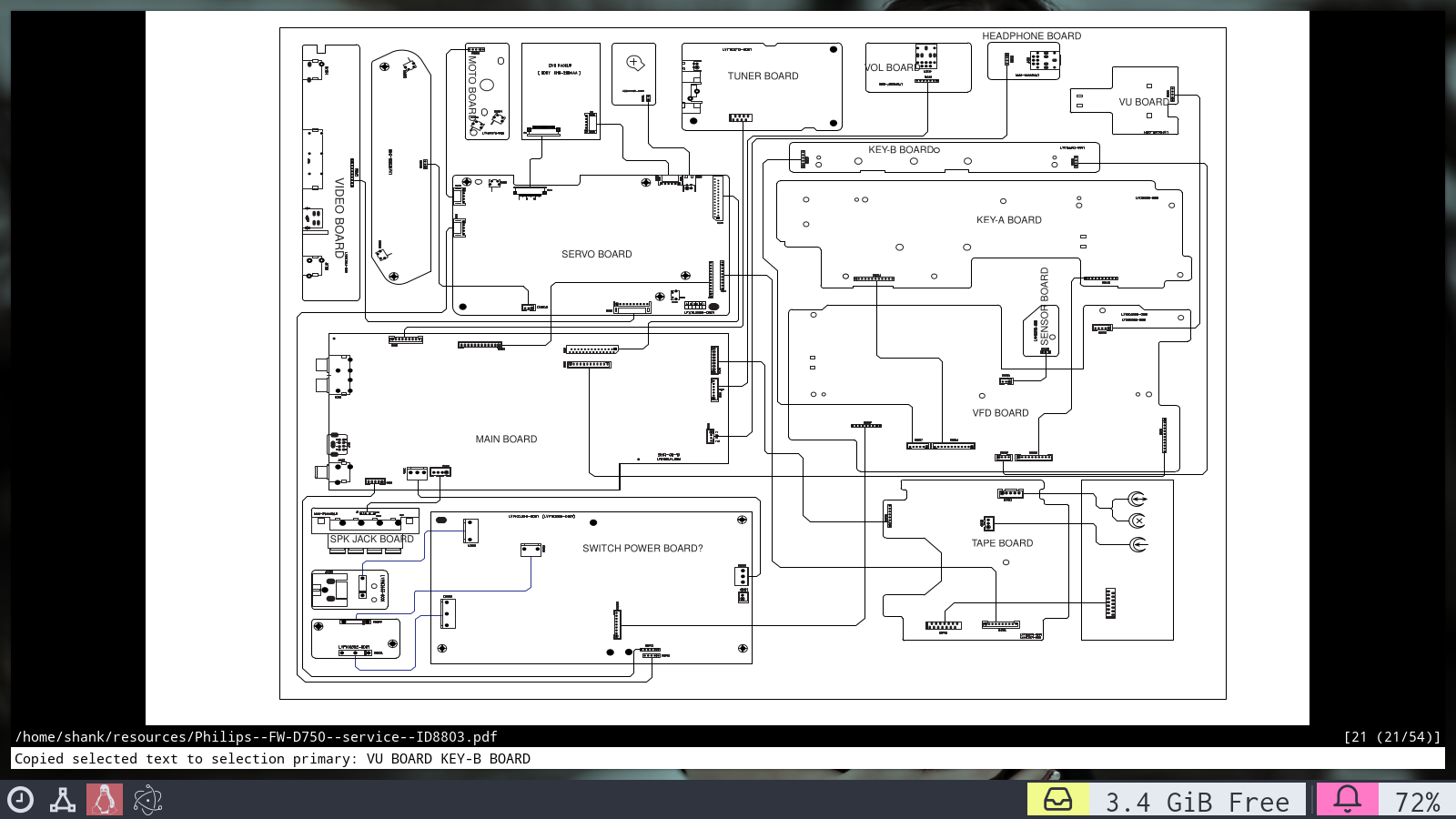The height and width of the screenshot is (819, 1456).
Task: Select the highlighted Linux penguin taskbar icon
Action: pyautogui.click(x=105, y=800)
